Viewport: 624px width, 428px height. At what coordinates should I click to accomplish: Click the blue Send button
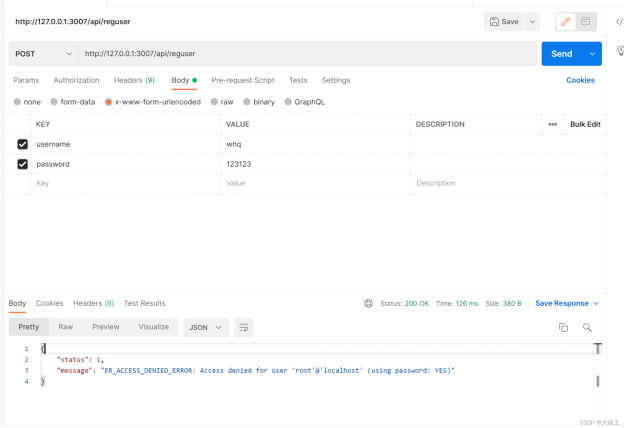tap(562, 53)
